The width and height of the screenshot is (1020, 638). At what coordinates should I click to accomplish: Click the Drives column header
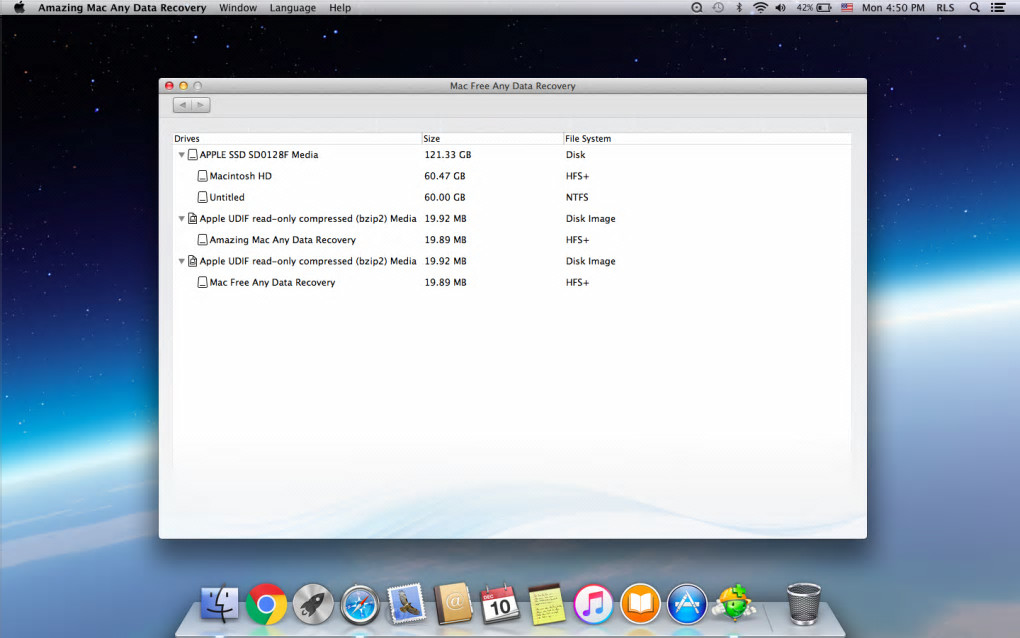click(x=297, y=139)
